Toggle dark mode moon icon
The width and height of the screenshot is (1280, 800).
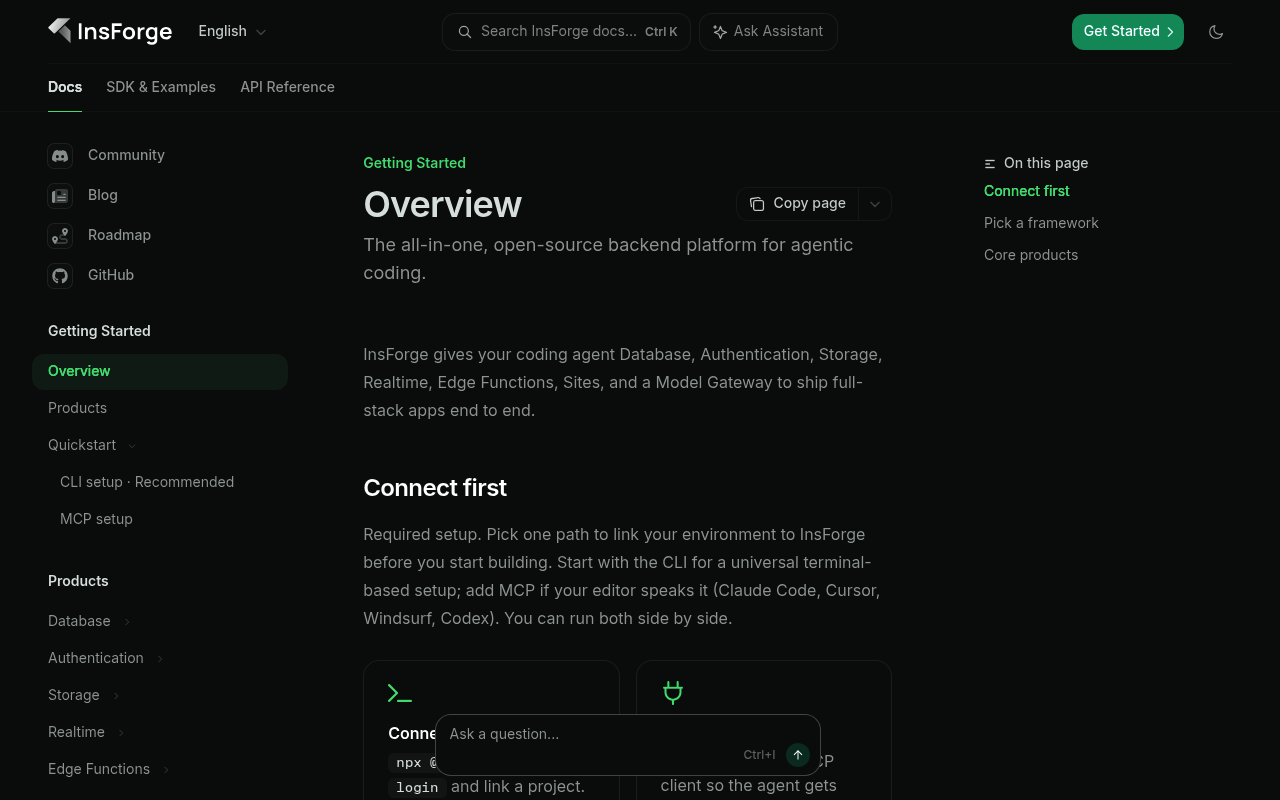pos(1216,32)
